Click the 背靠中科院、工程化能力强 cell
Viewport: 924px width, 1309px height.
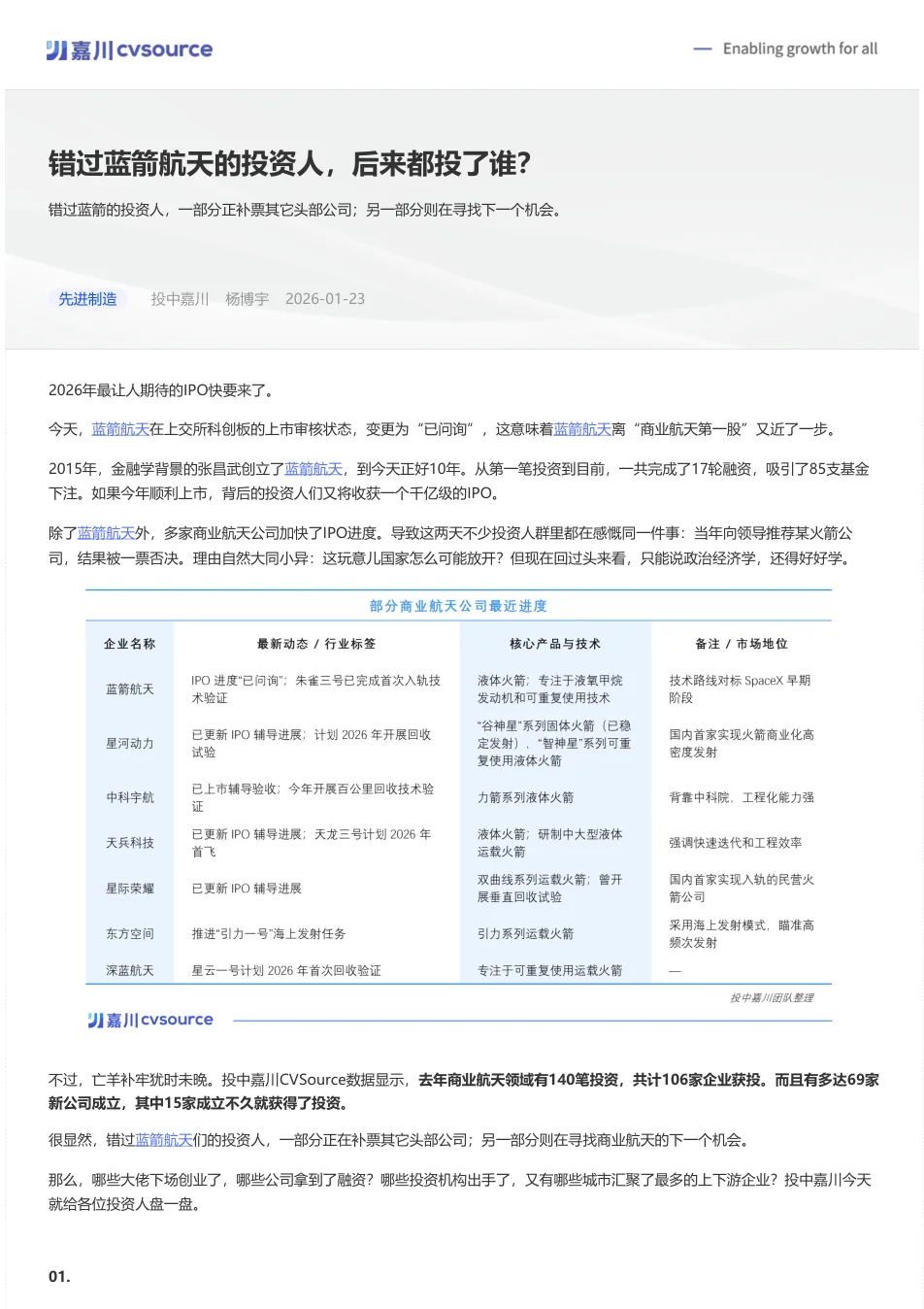742,798
